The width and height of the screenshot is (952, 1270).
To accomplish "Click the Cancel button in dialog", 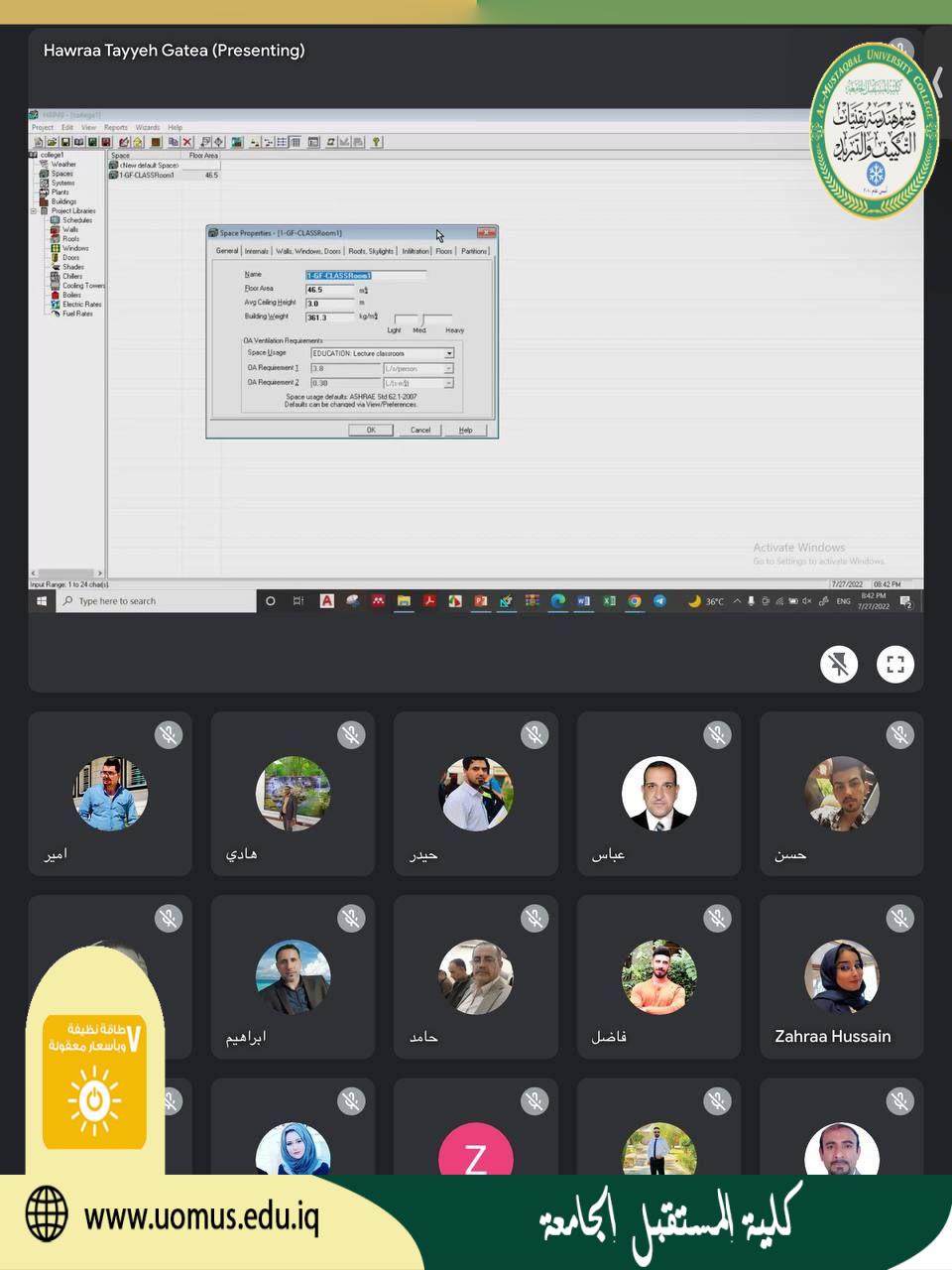I will pyautogui.click(x=420, y=430).
